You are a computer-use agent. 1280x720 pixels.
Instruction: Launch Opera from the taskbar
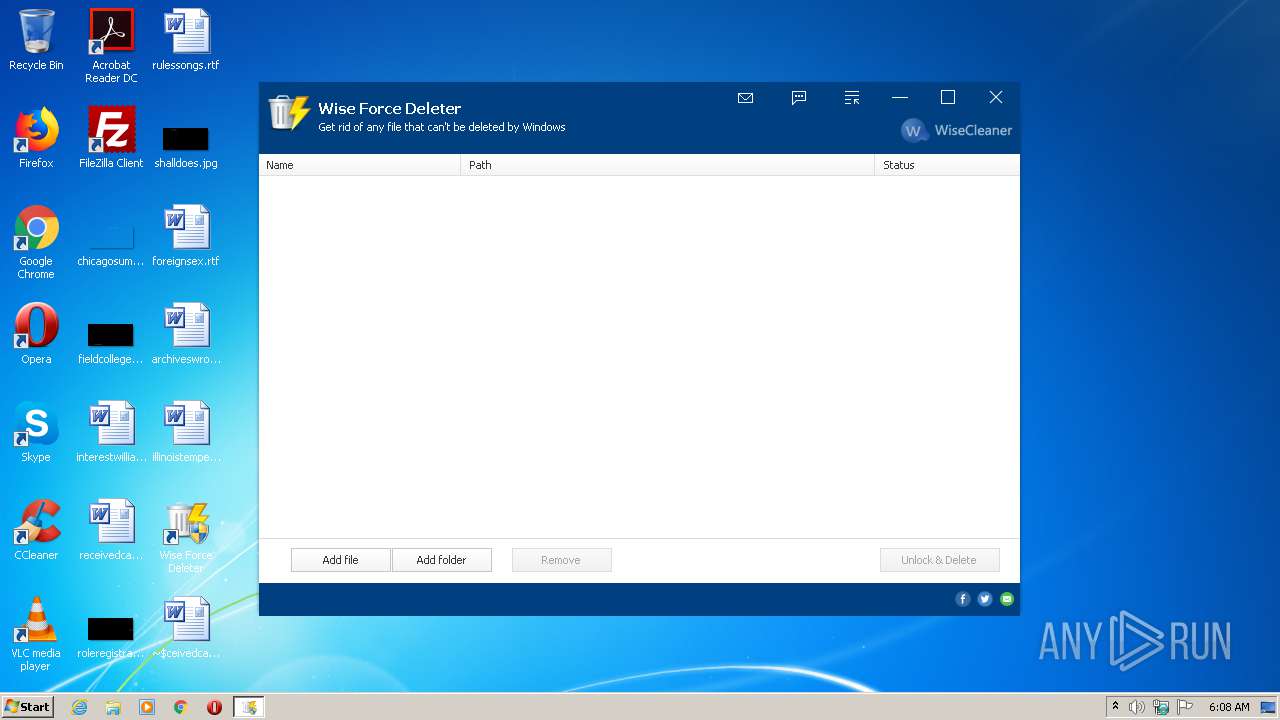tap(214, 707)
